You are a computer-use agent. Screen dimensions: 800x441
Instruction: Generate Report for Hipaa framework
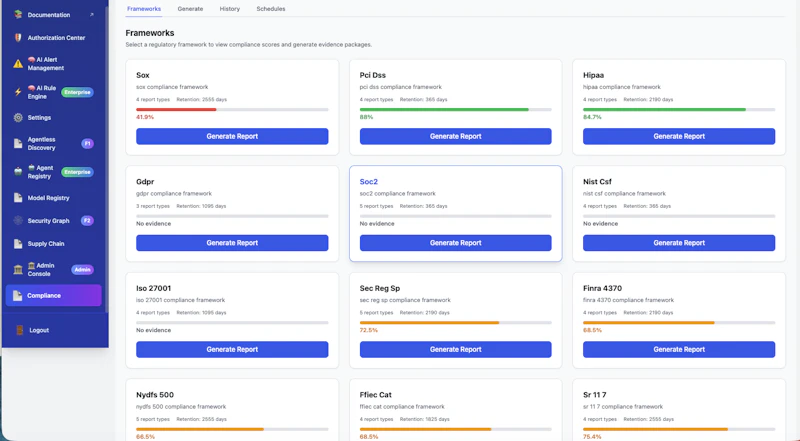(679, 136)
